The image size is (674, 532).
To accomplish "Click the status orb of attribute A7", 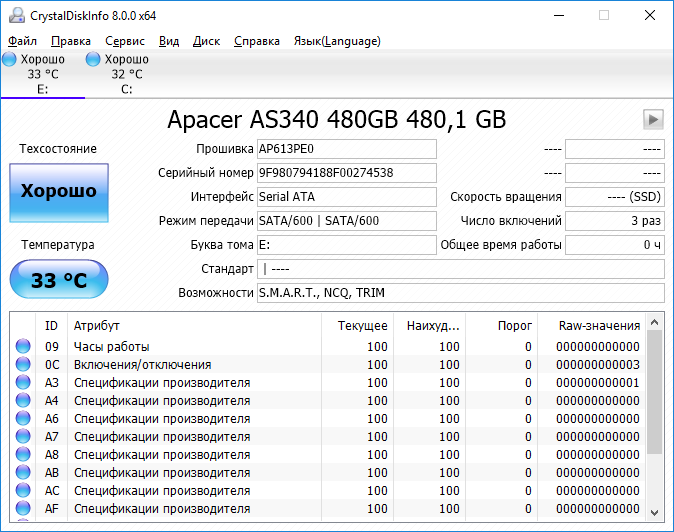I will coord(23,437).
